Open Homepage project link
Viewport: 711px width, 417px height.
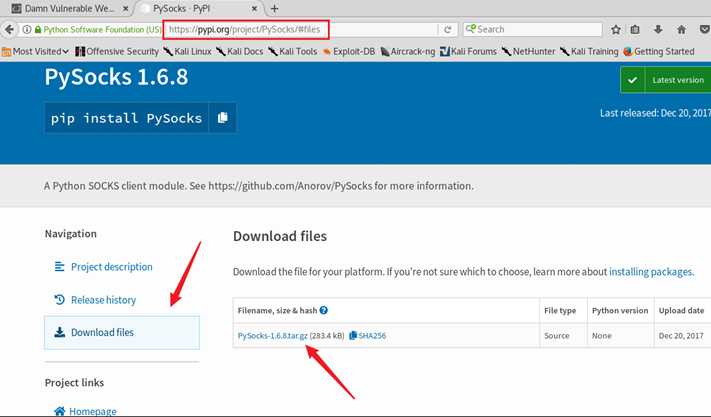coord(93,411)
